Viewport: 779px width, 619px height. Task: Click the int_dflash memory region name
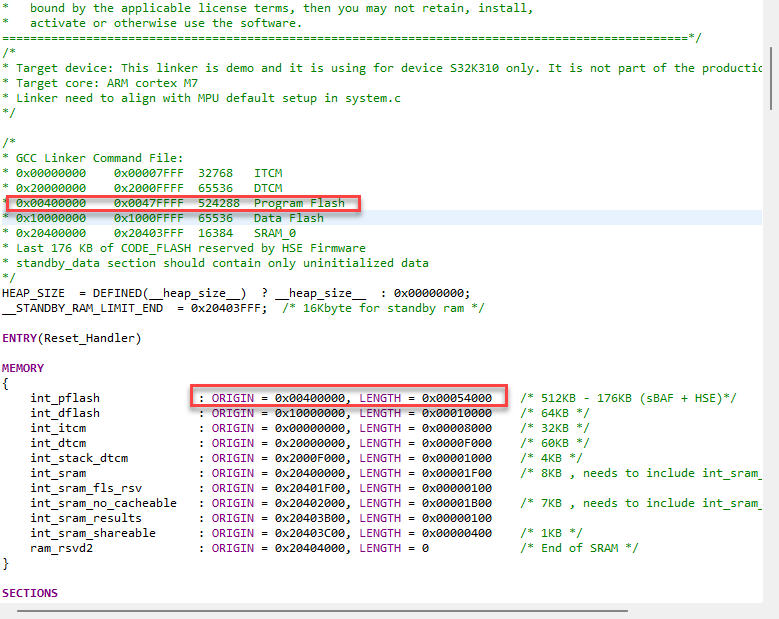click(x=65, y=413)
